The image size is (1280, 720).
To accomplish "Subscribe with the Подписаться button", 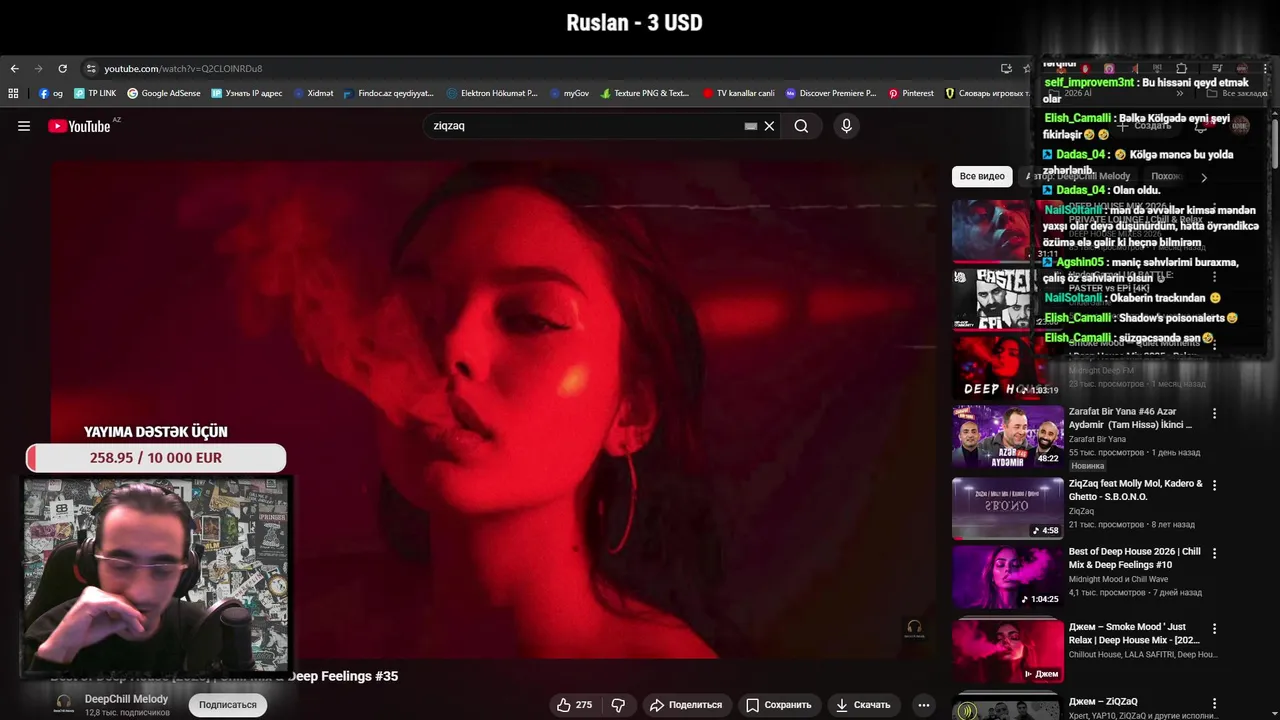I will click(228, 705).
